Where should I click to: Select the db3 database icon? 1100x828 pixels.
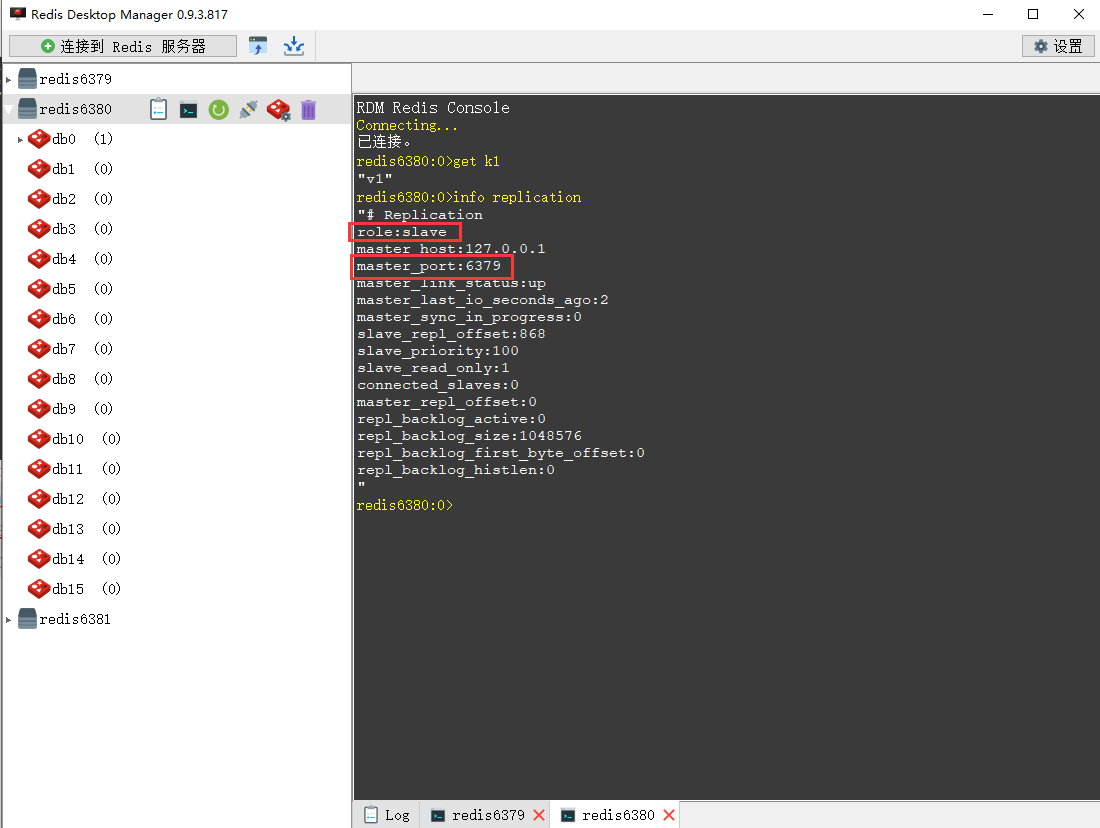point(39,229)
